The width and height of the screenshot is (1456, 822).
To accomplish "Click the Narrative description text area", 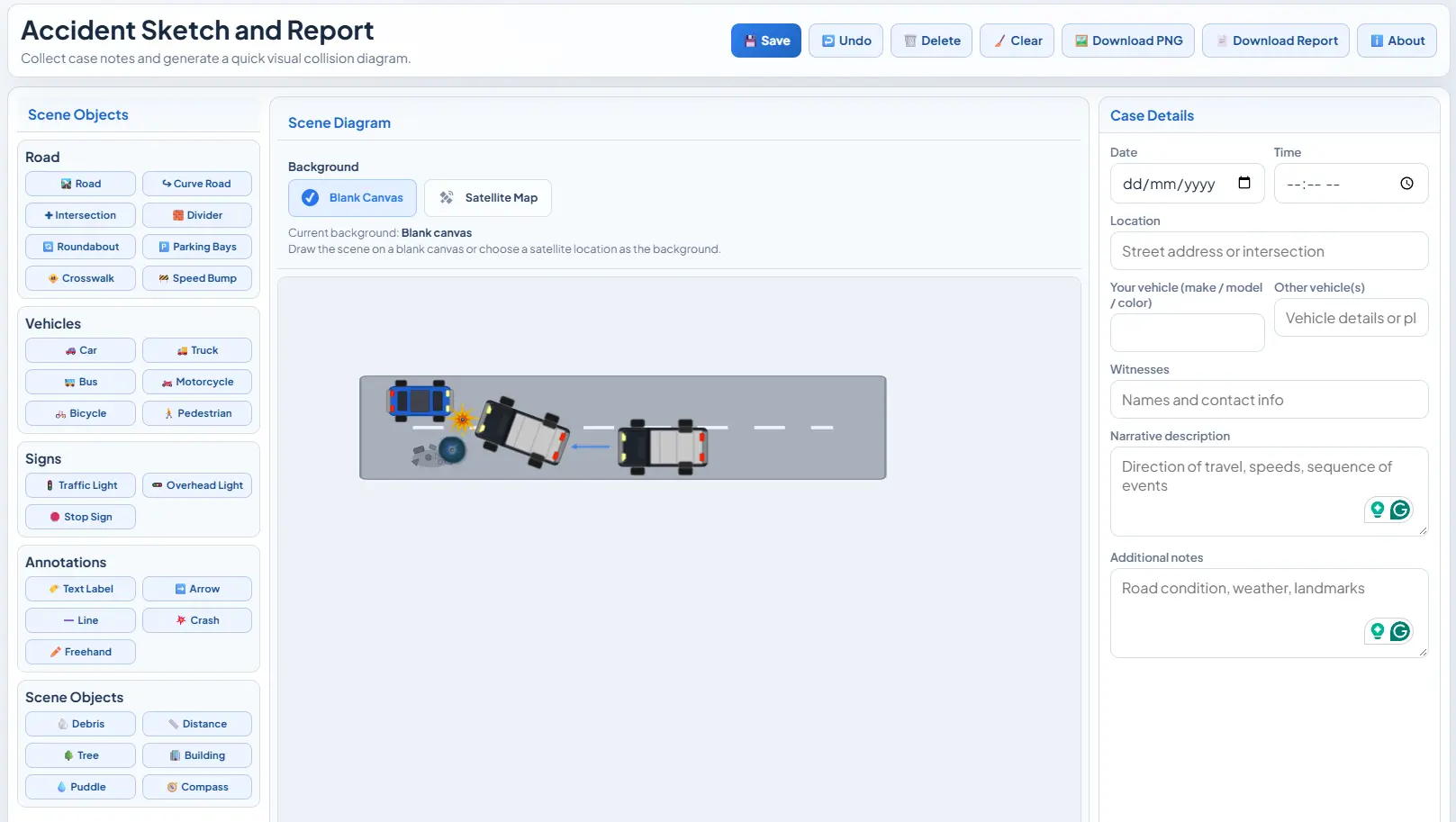I will point(1269,492).
